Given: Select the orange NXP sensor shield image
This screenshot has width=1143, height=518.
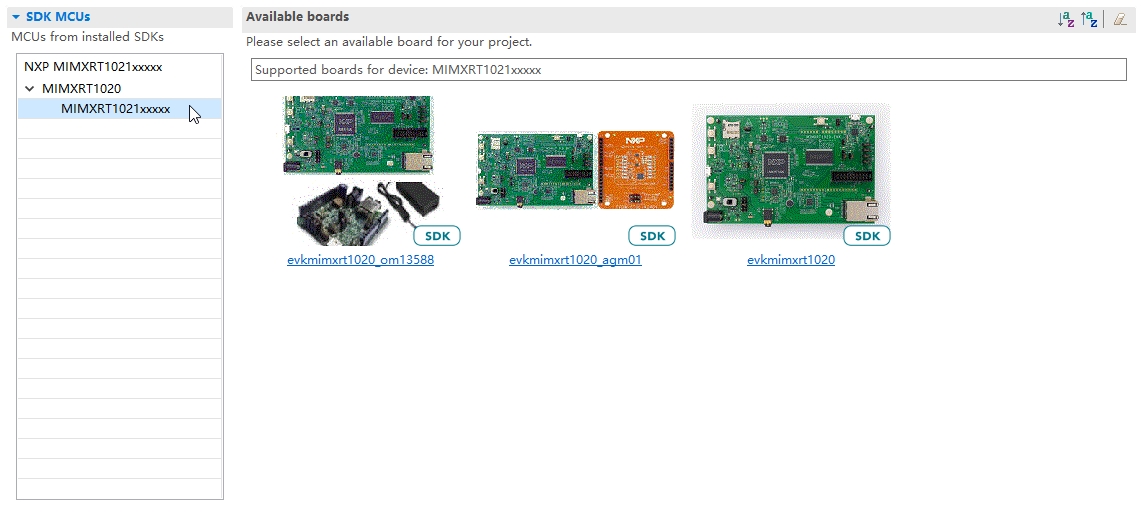Looking at the screenshot, I should (636, 169).
